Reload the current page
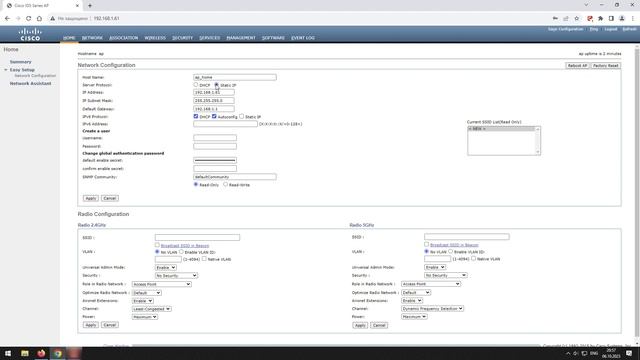 click(28, 18)
